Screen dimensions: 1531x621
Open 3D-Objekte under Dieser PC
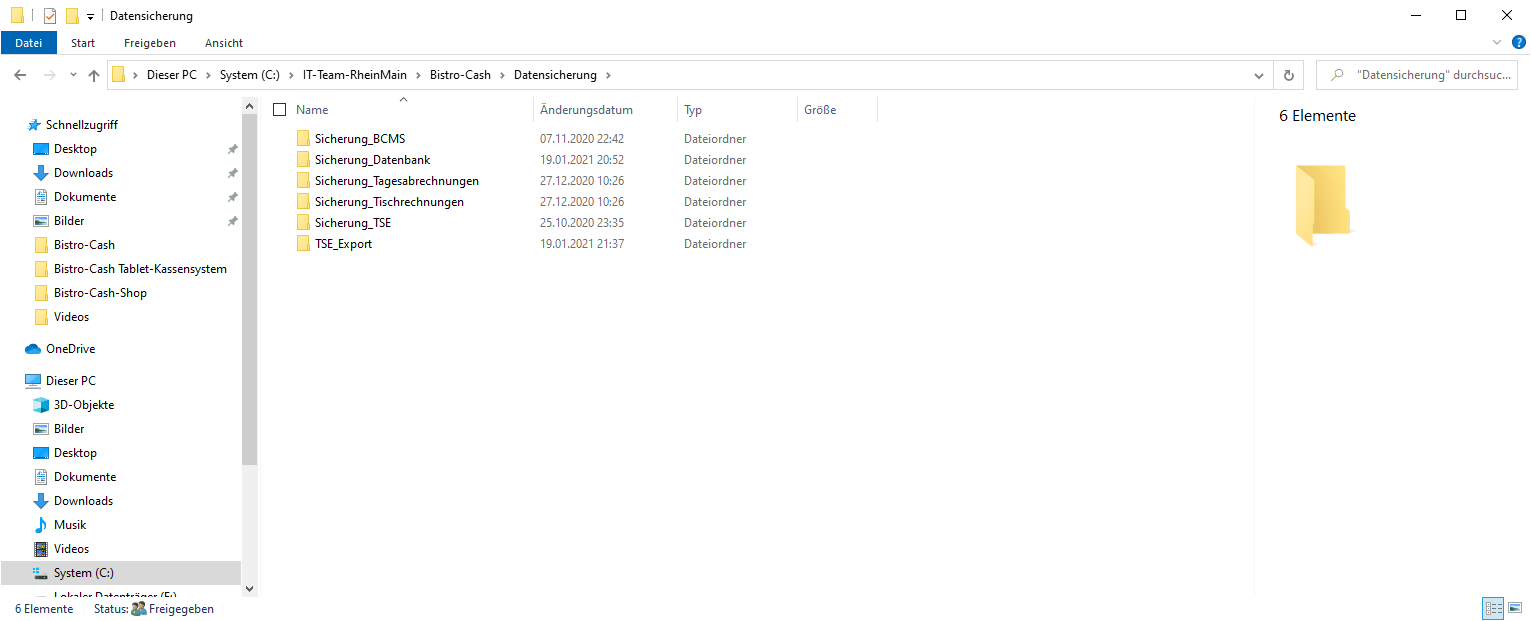coord(84,405)
